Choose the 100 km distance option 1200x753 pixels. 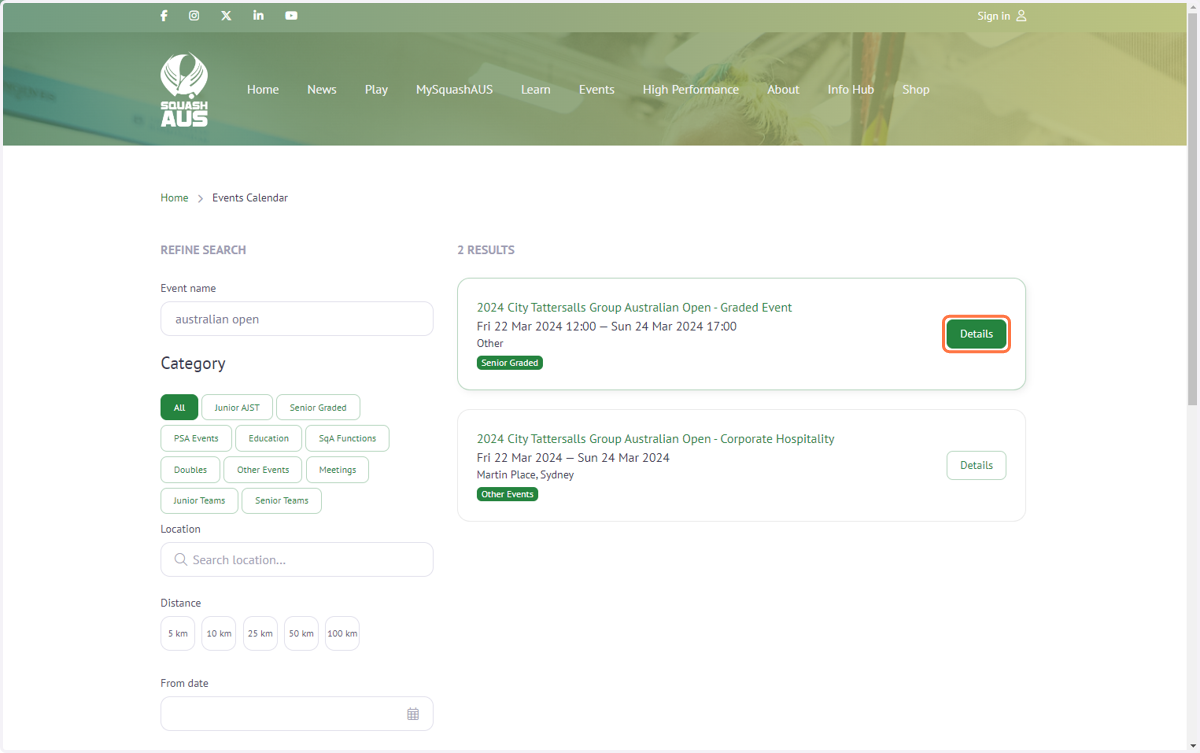tap(342, 633)
